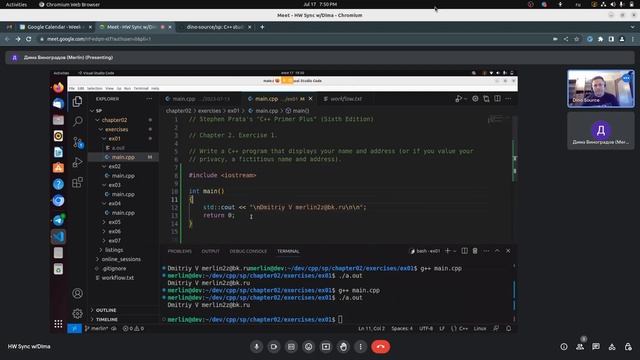Open a new browser tab
The image size is (640, 360).
(262, 27)
